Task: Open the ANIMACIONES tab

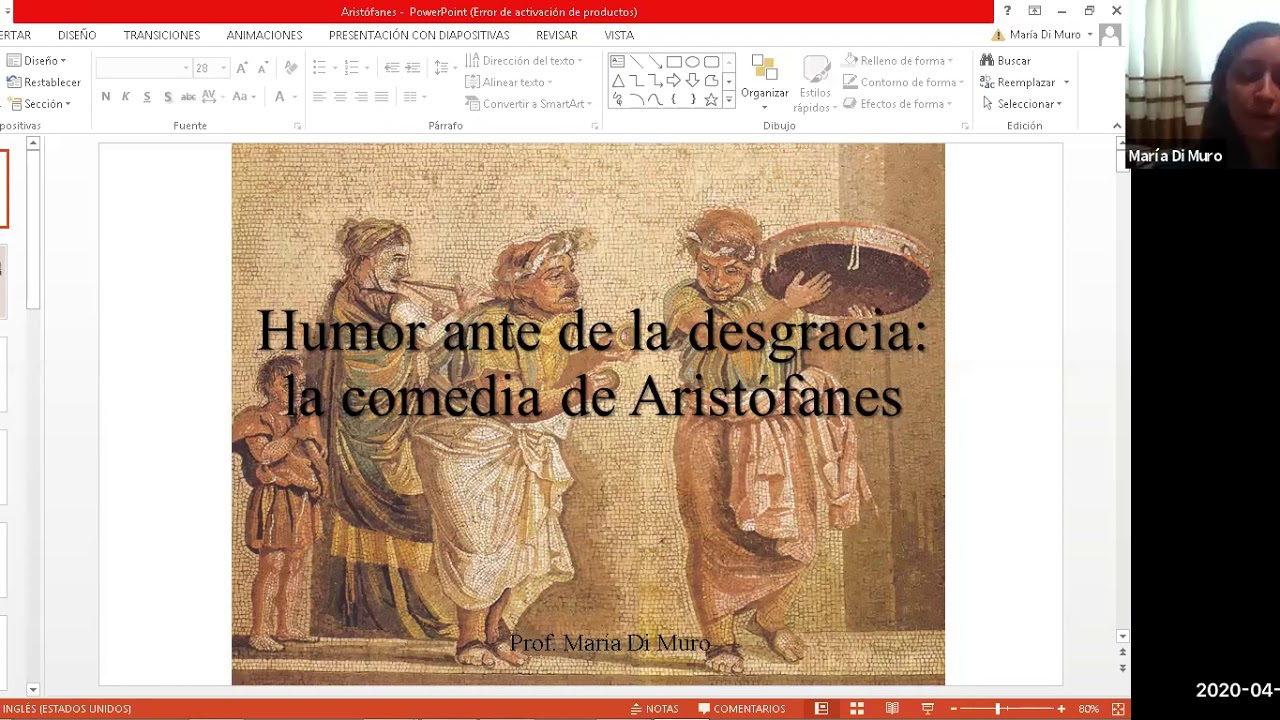Action: 264,35
